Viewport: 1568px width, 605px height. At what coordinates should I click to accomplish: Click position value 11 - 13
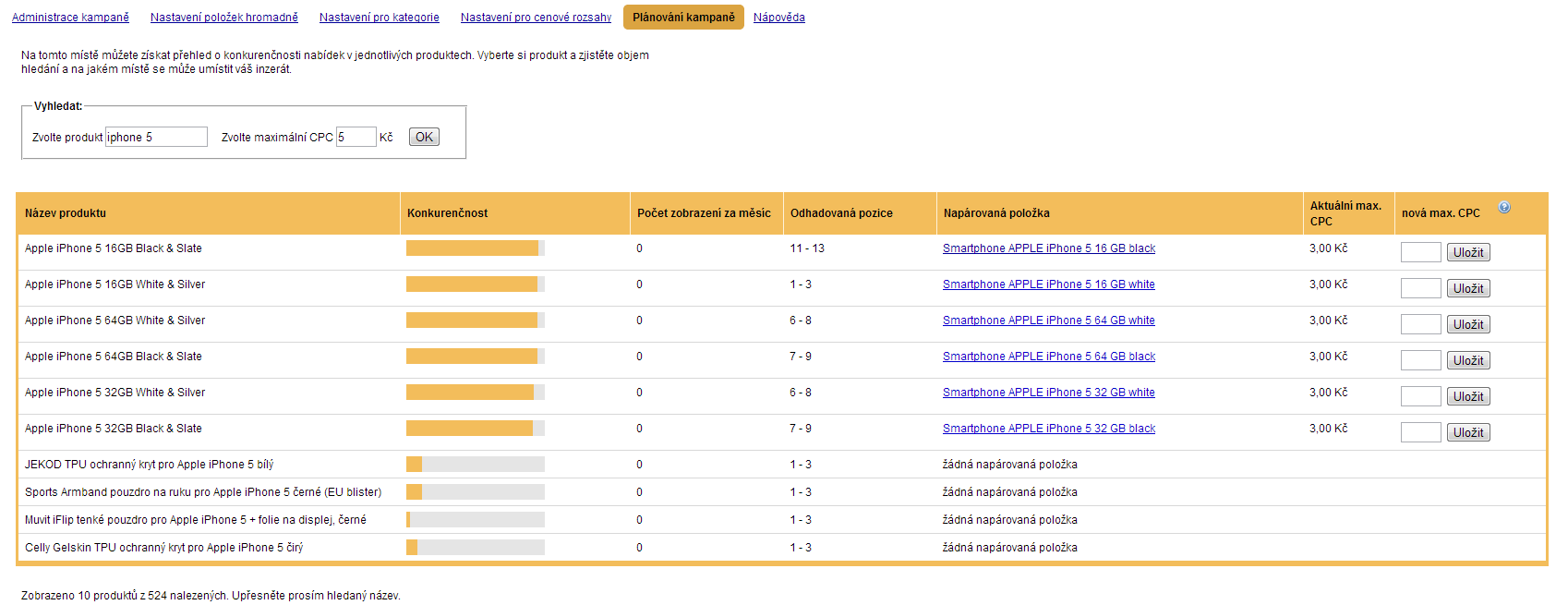click(807, 248)
